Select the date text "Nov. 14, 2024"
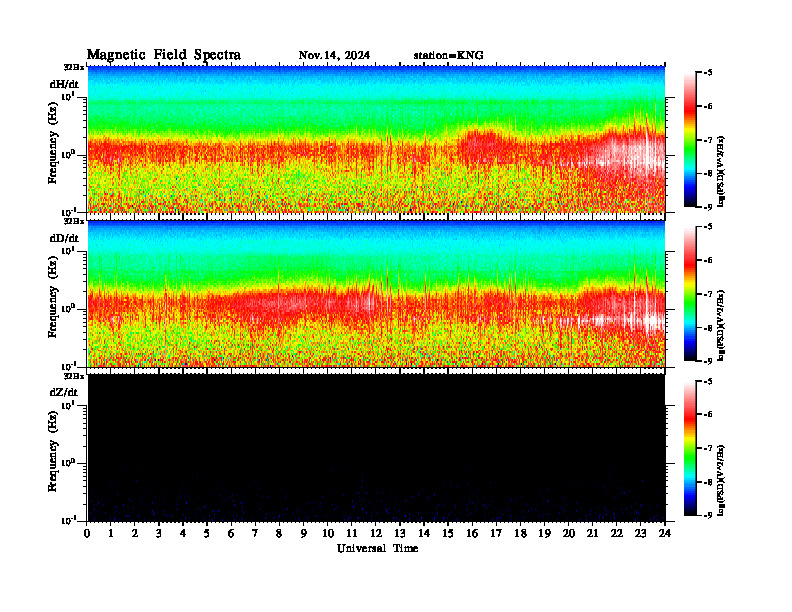The image size is (792, 612). [x=334, y=55]
